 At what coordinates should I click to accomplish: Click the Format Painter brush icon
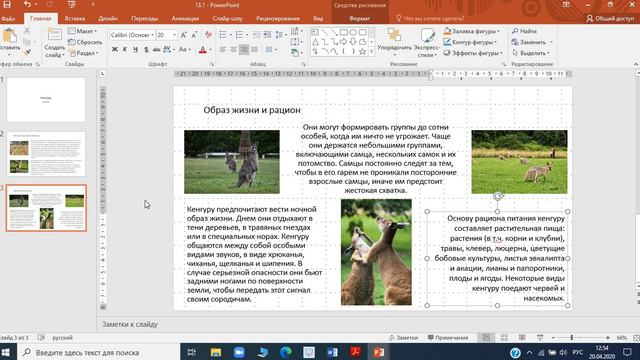pos(27,53)
